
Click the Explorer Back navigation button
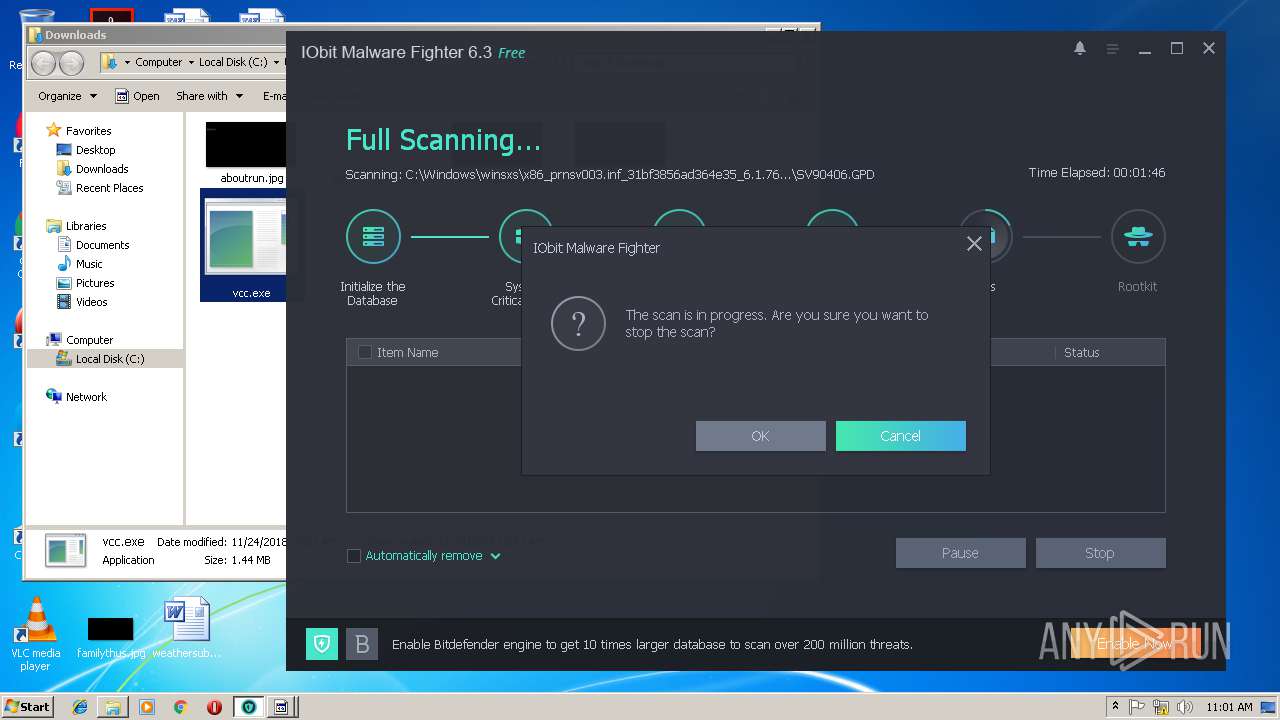[x=43, y=63]
